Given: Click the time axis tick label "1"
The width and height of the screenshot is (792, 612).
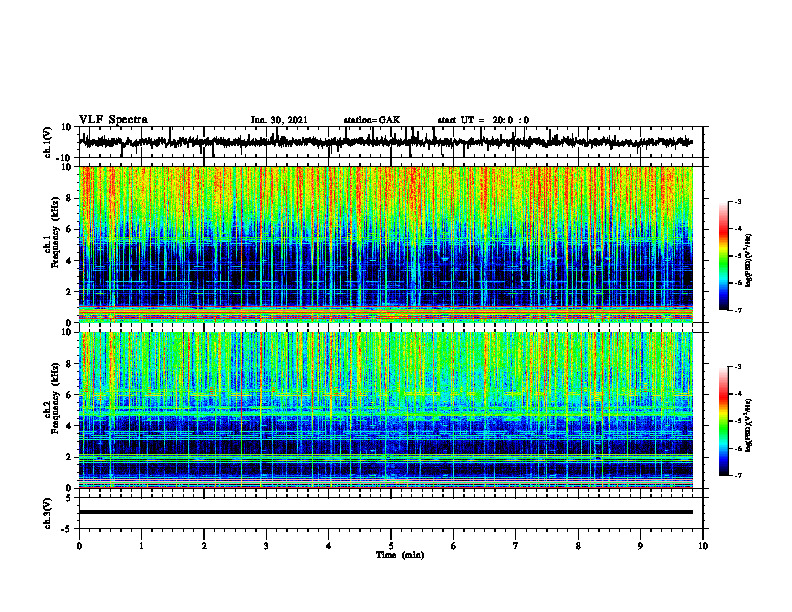Looking at the screenshot, I should coord(141,546).
